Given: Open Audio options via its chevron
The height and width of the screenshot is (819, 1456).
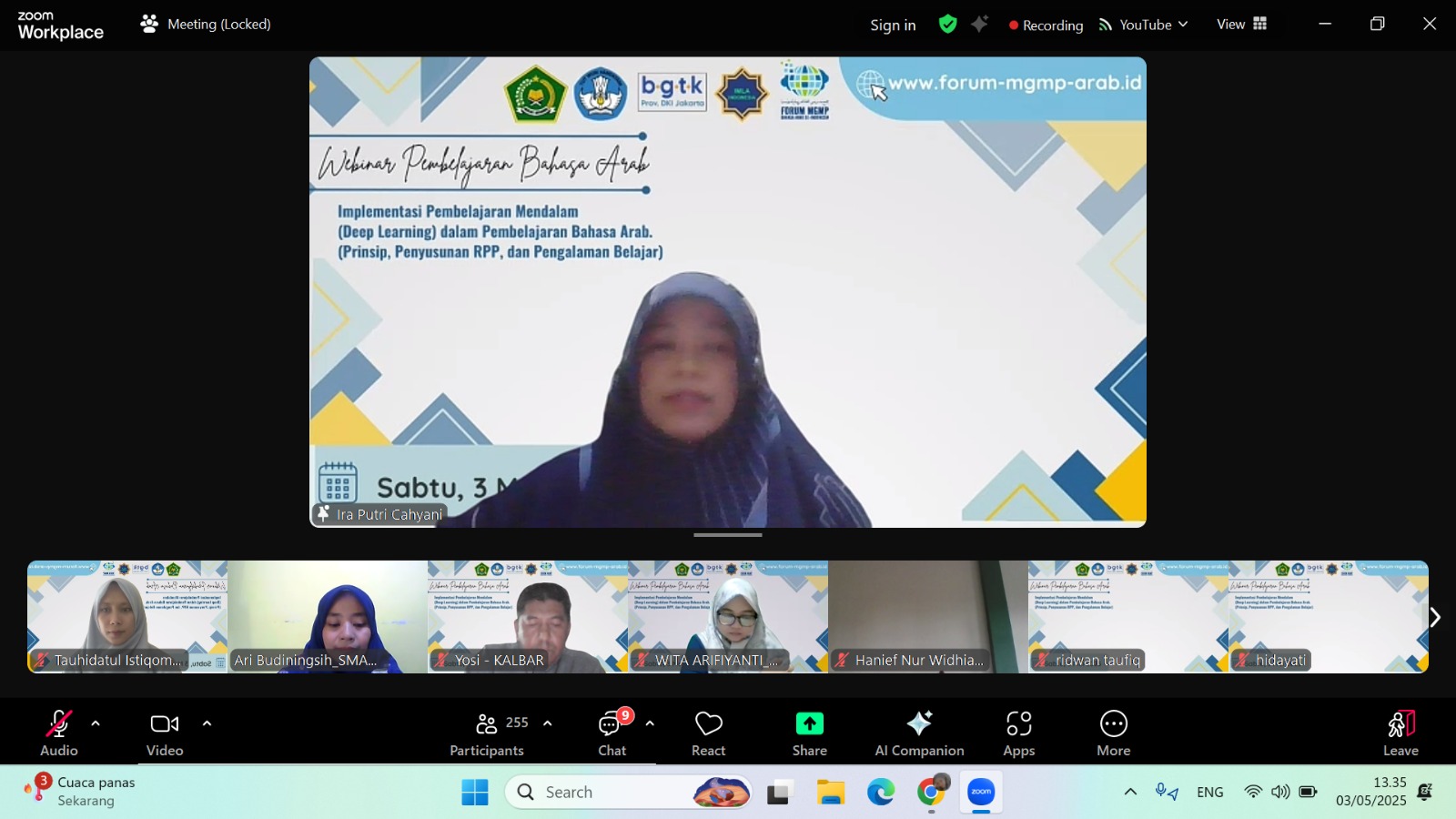Looking at the screenshot, I should [95, 723].
